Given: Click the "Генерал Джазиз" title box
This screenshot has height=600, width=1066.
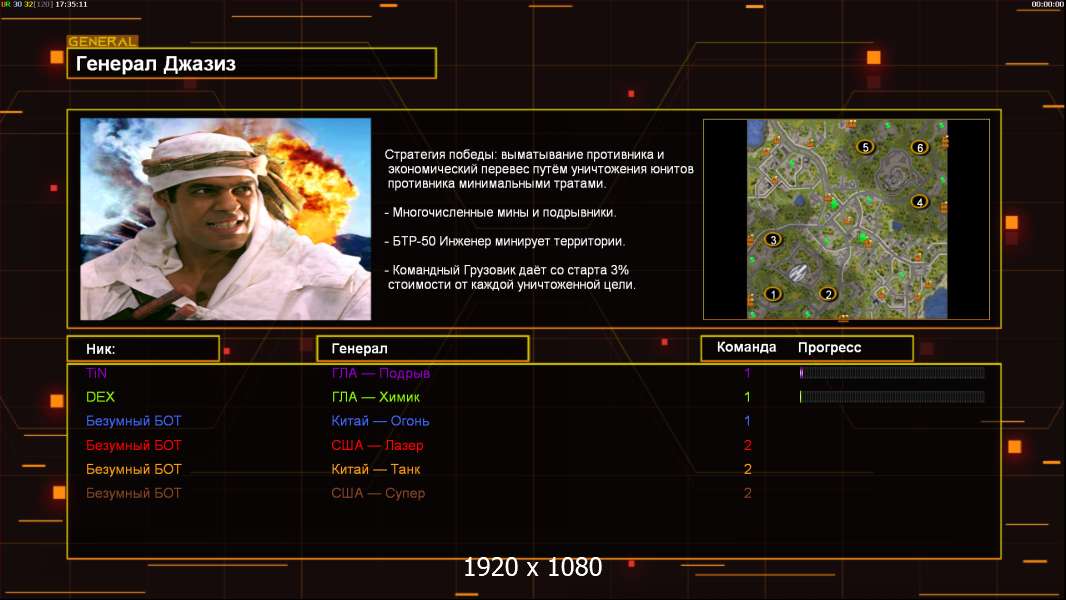Looking at the screenshot, I should (251, 64).
